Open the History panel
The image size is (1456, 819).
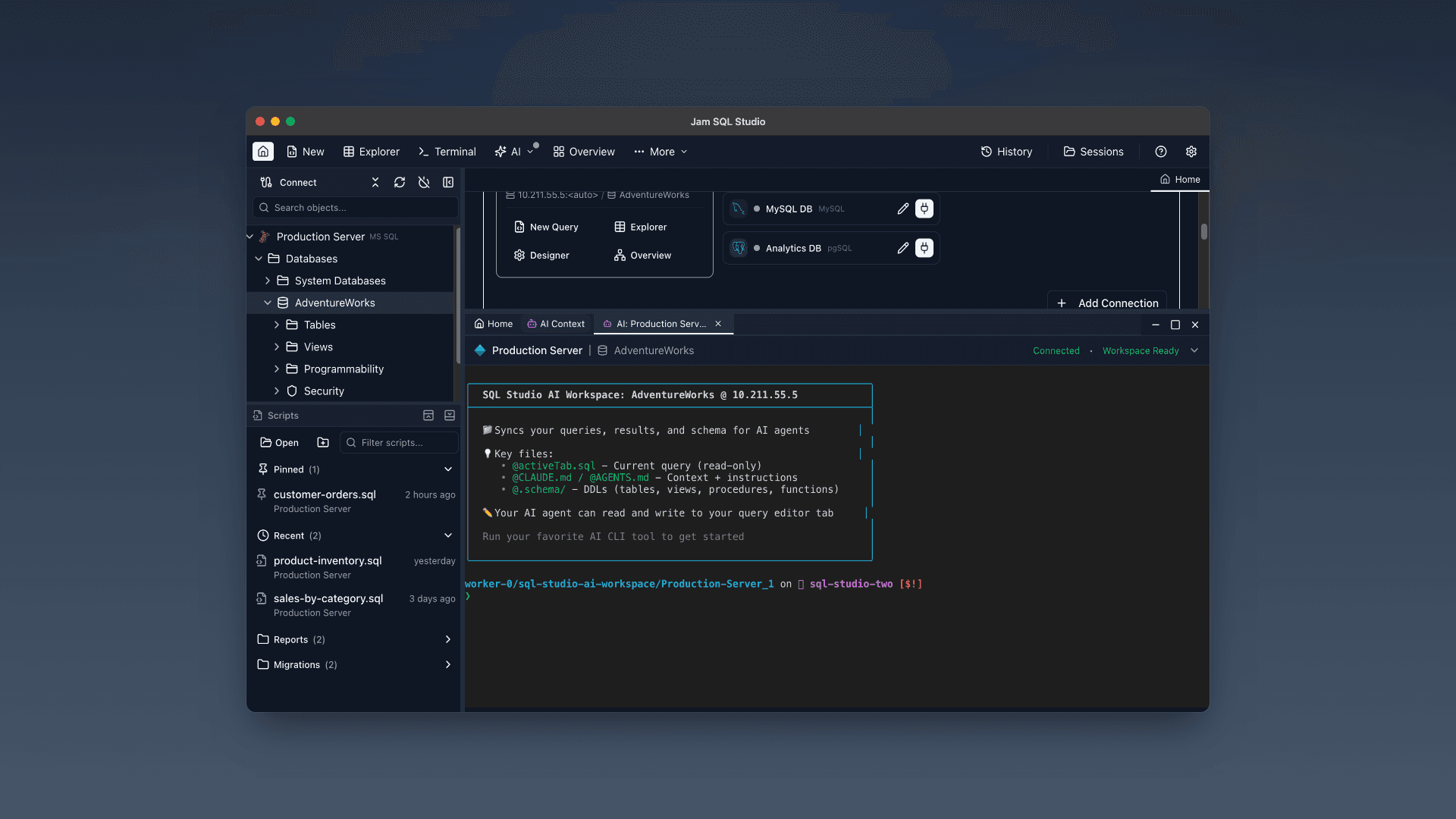tap(1006, 152)
